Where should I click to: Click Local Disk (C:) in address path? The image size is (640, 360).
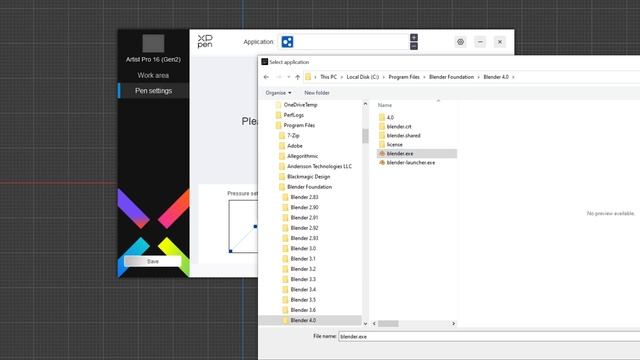pos(363,77)
